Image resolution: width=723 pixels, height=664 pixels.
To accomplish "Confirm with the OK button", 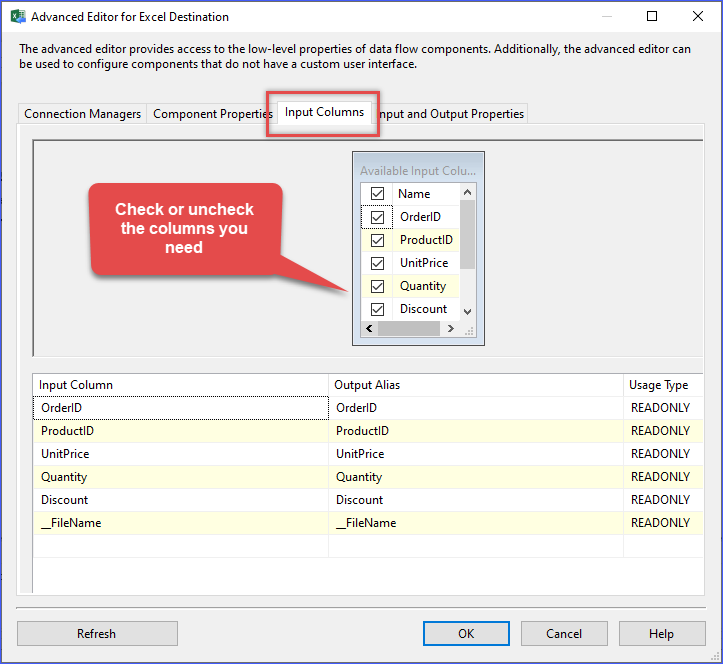I will [466, 634].
